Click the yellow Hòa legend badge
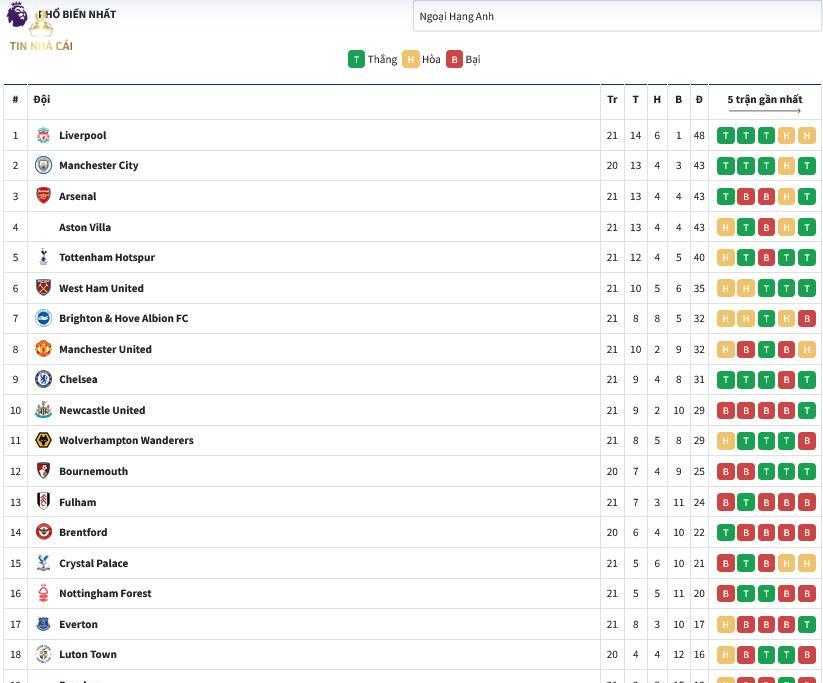 tap(410, 59)
